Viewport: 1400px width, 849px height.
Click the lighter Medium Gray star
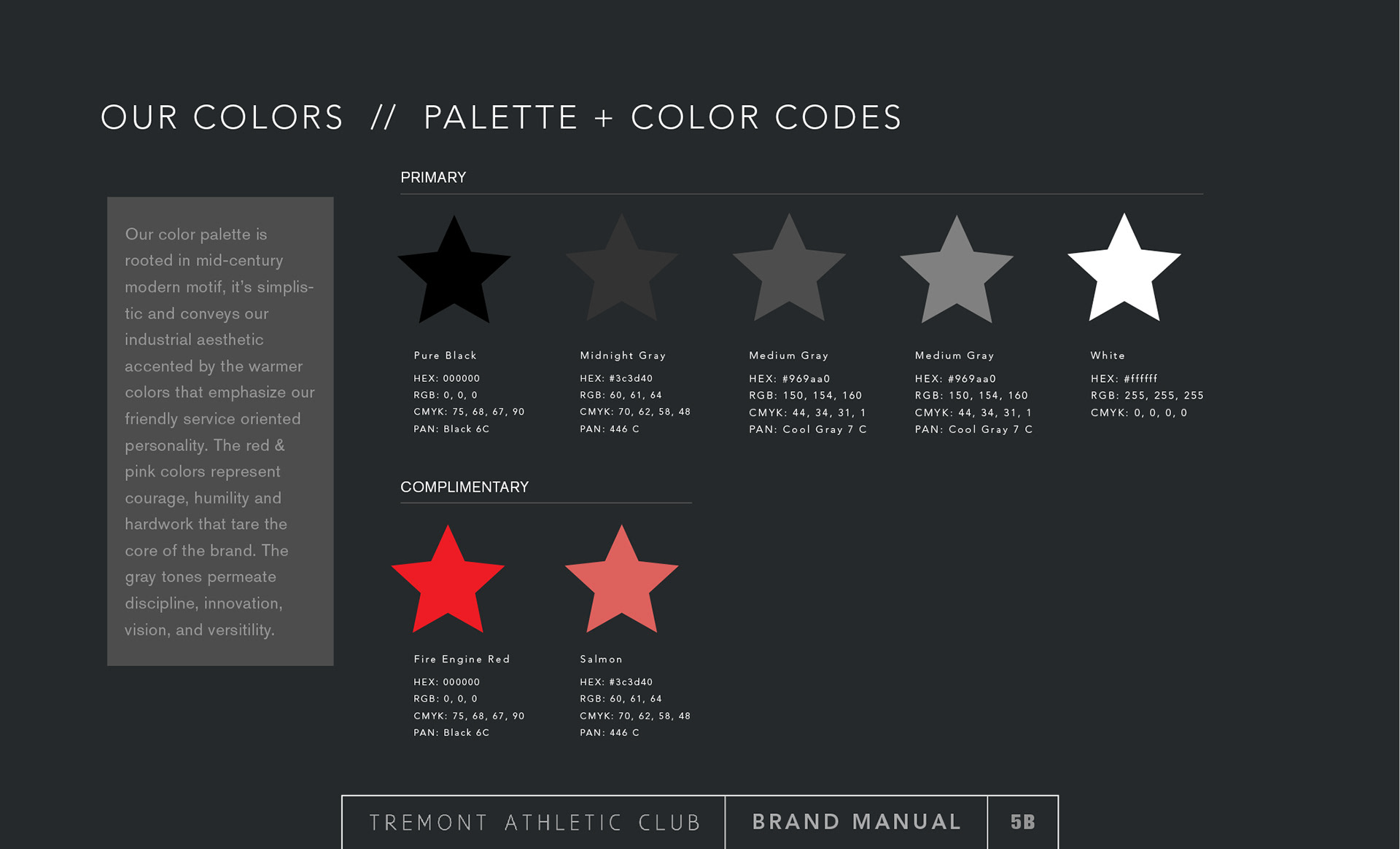pos(956,275)
